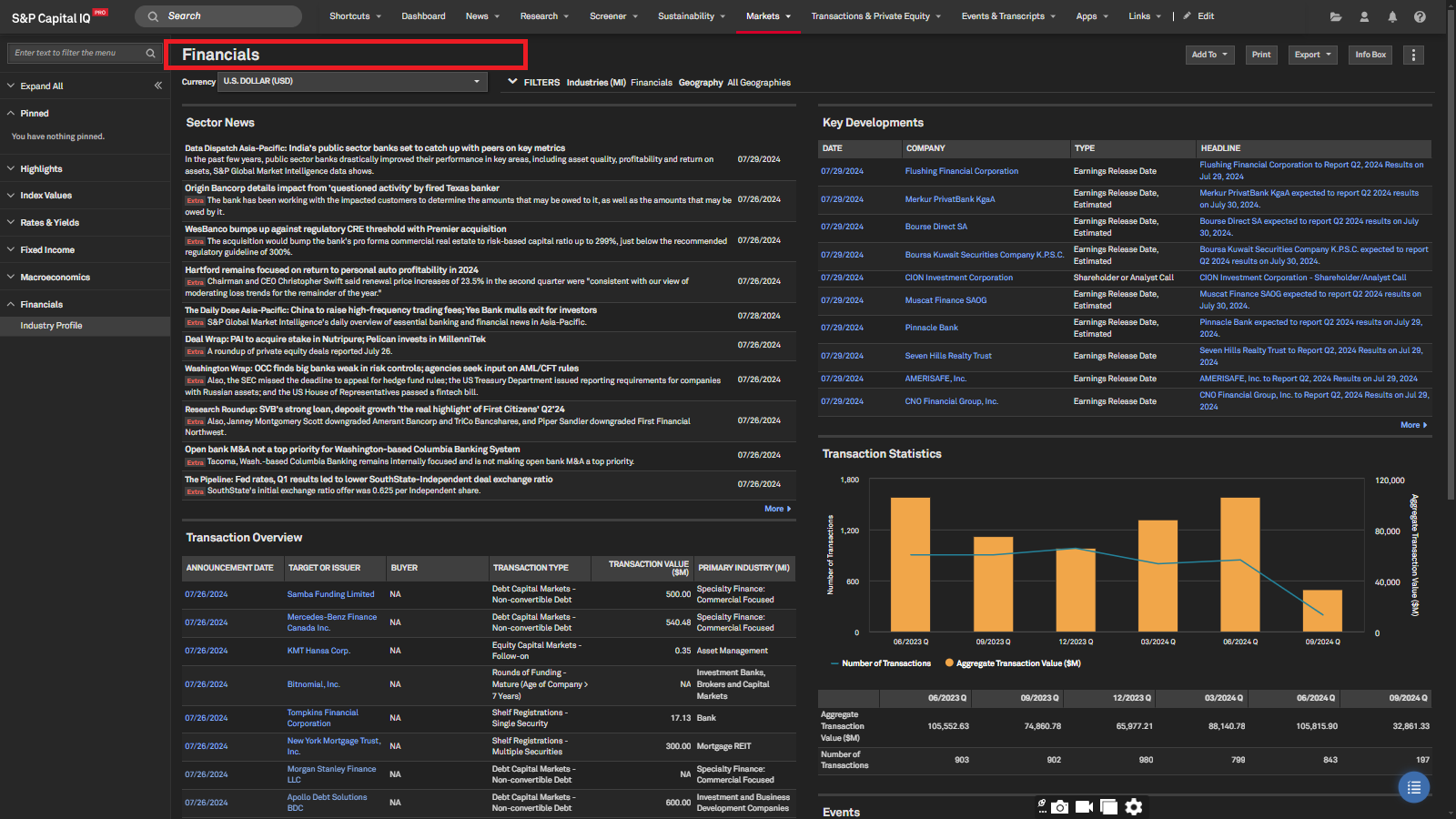The height and width of the screenshot is (819, 1456).
Task: Open the folder icon in top bar
Action: 1336,16
